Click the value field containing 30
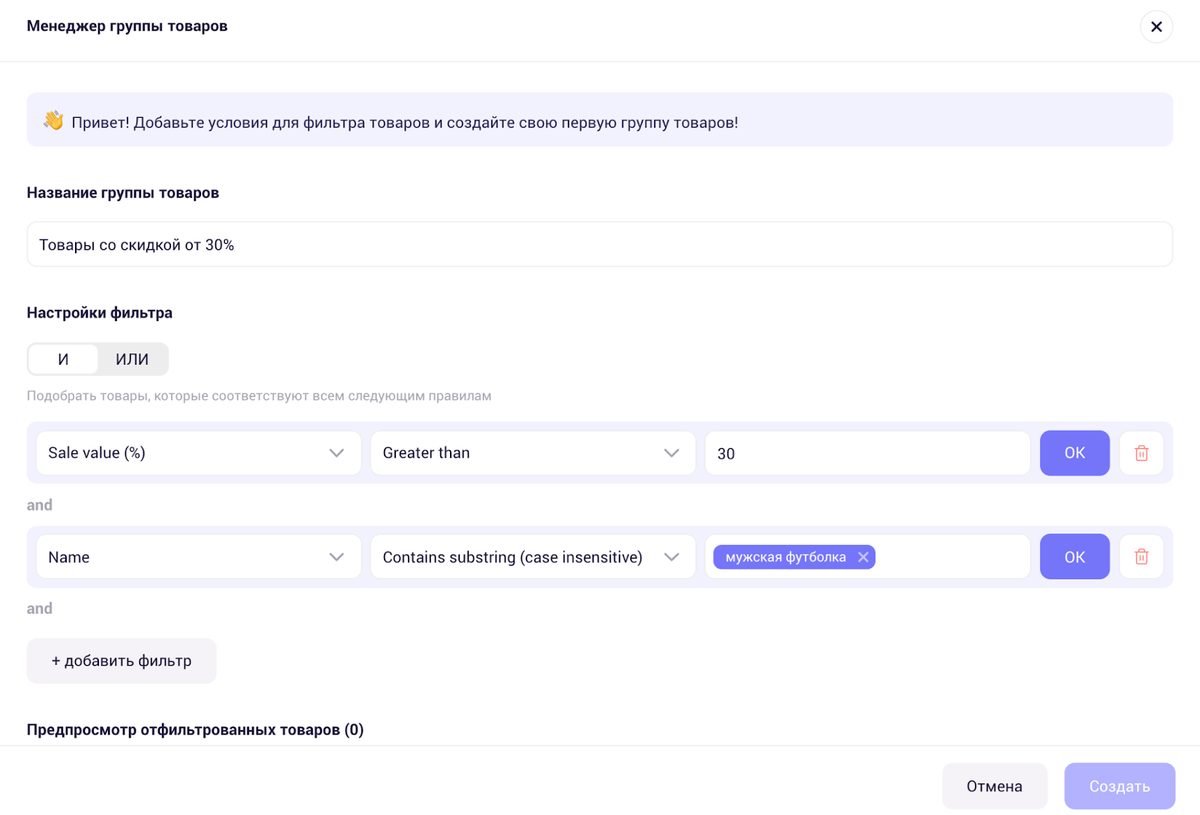Screen dimensions: 1200x815 [x=866, y=453]
